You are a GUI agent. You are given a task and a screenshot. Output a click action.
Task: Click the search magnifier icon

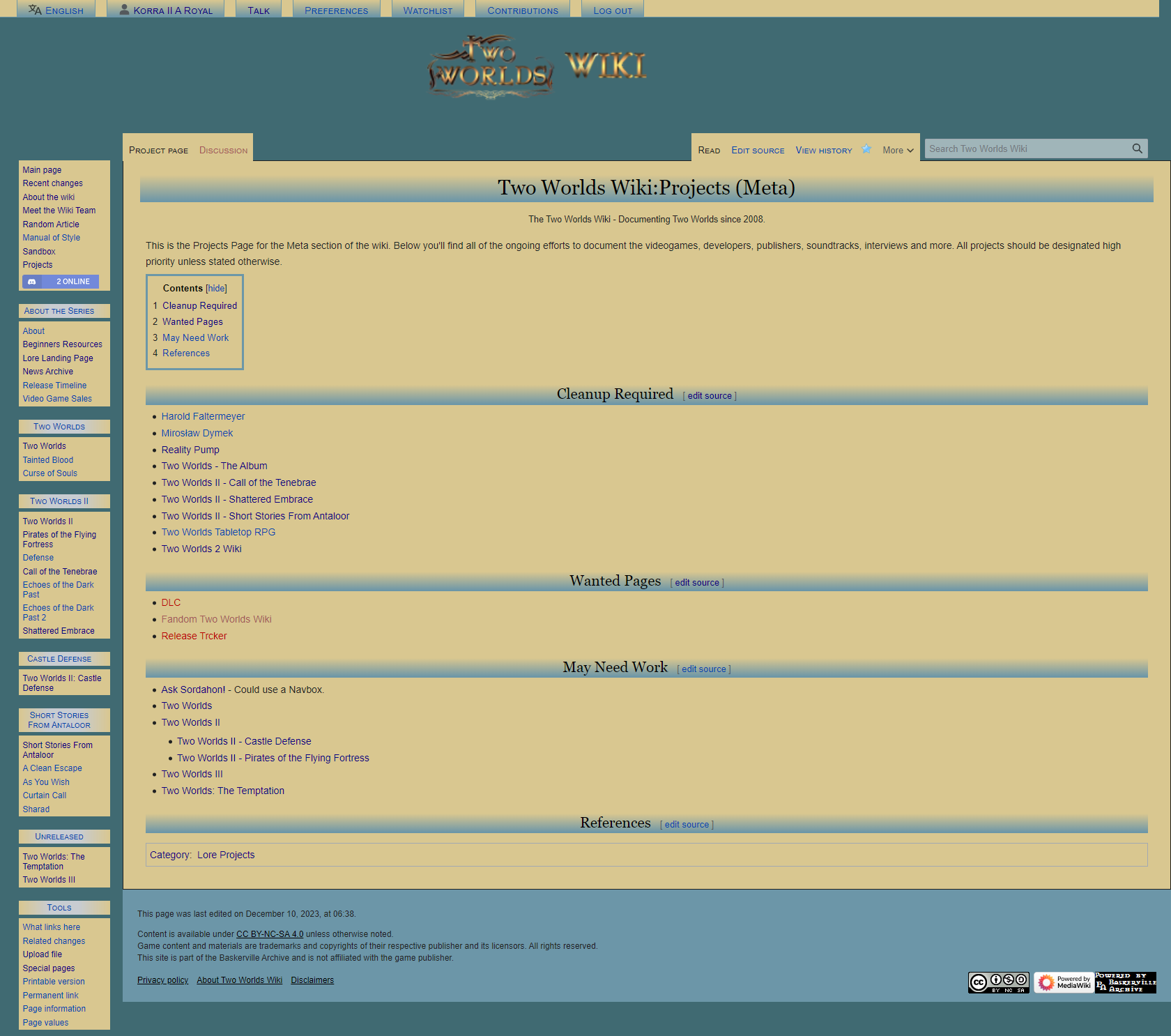click(1137, 148)
